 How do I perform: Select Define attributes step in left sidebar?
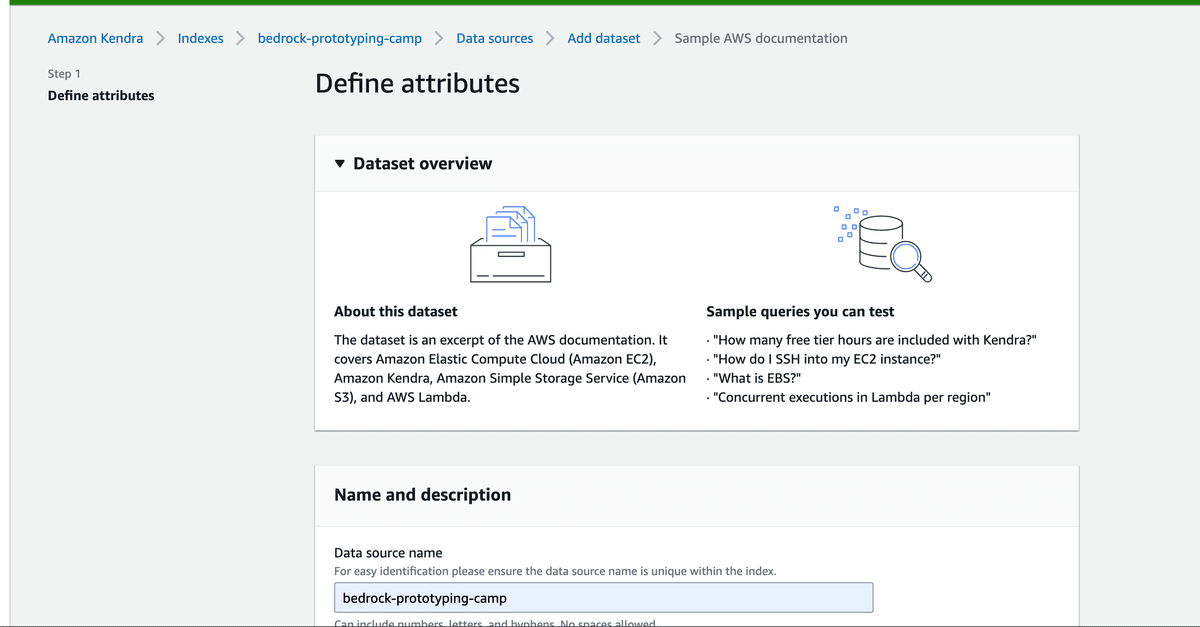click(101, 96)
